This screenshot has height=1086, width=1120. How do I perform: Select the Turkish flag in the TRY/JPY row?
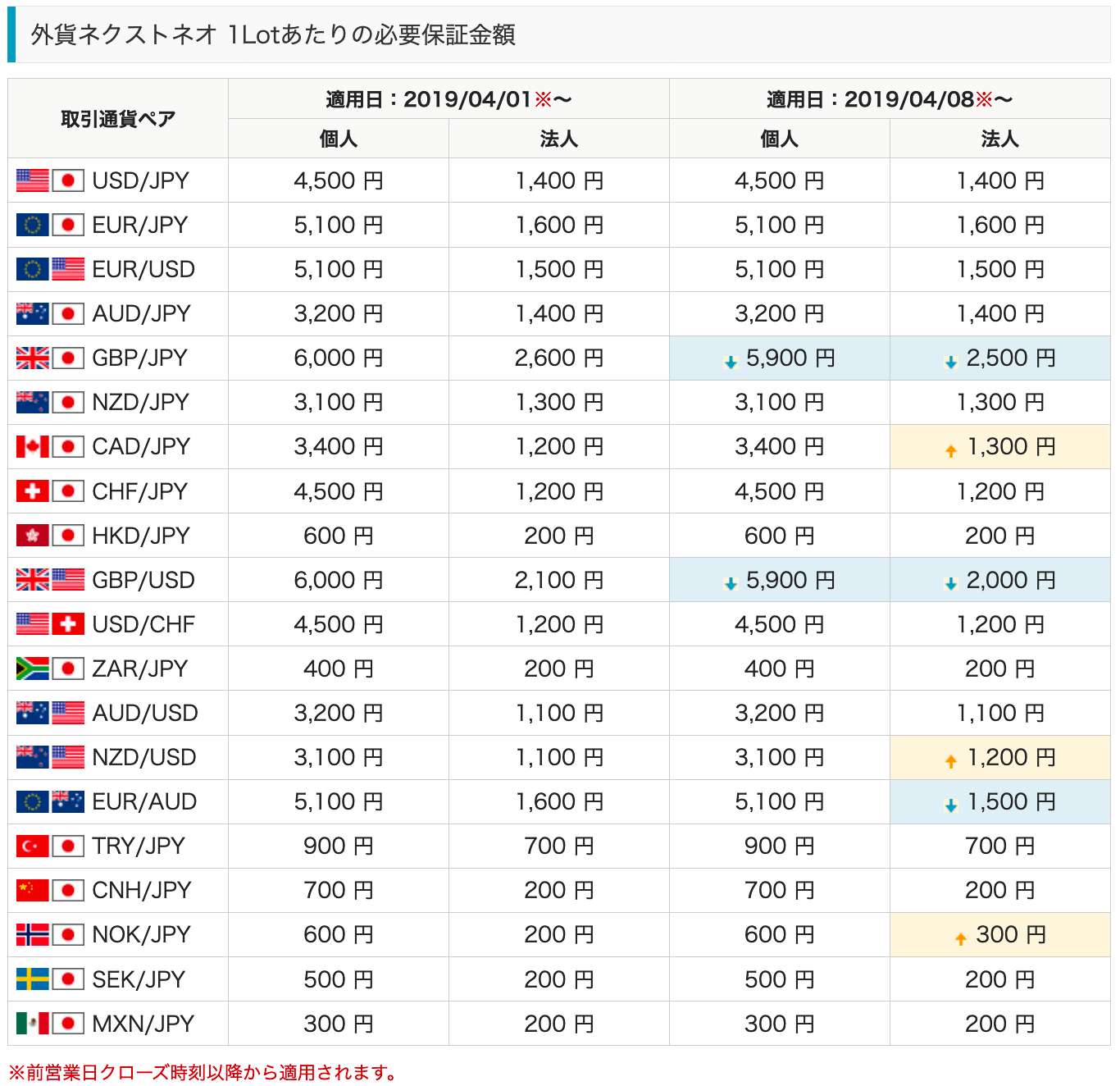click(33, 846)
